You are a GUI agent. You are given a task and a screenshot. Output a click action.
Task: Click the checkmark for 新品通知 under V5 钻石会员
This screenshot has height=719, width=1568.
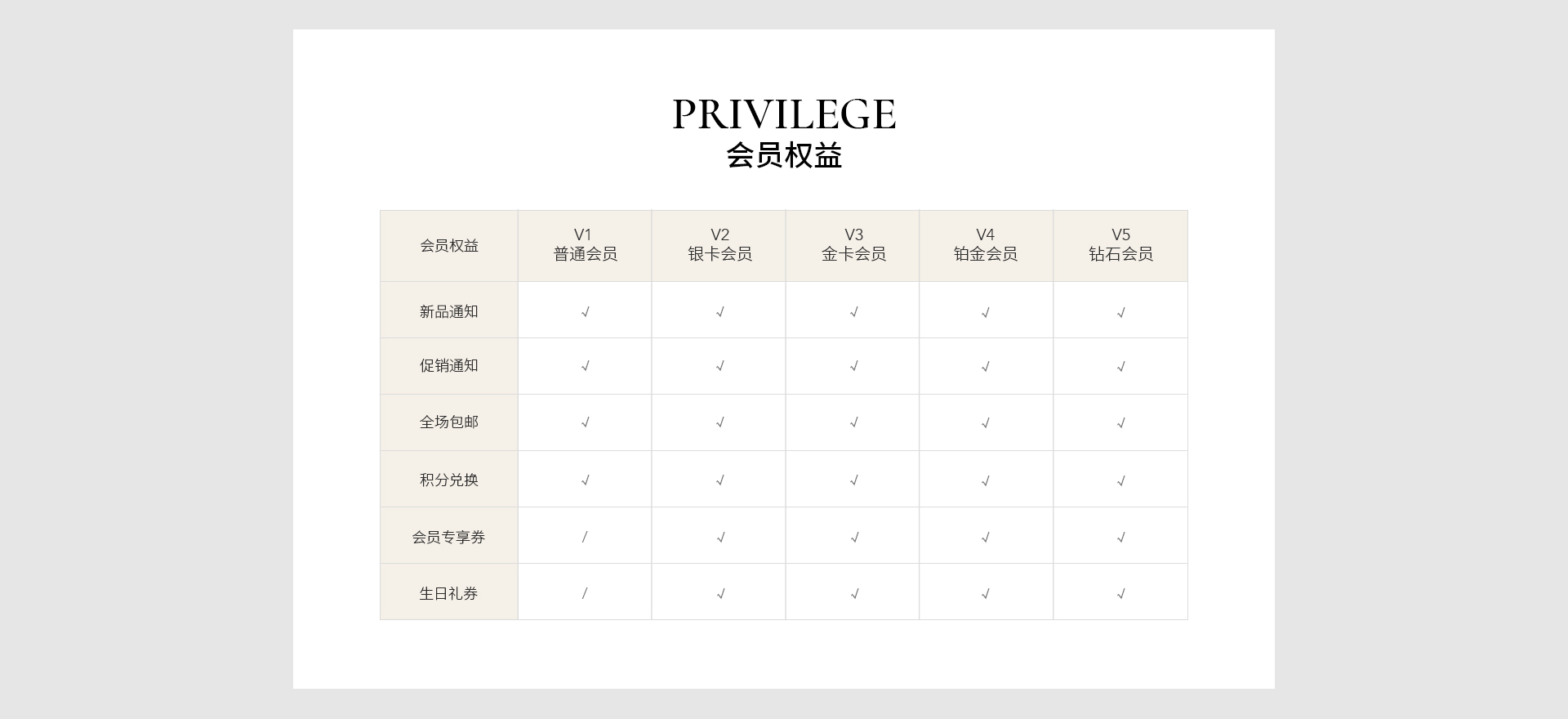1120,312
